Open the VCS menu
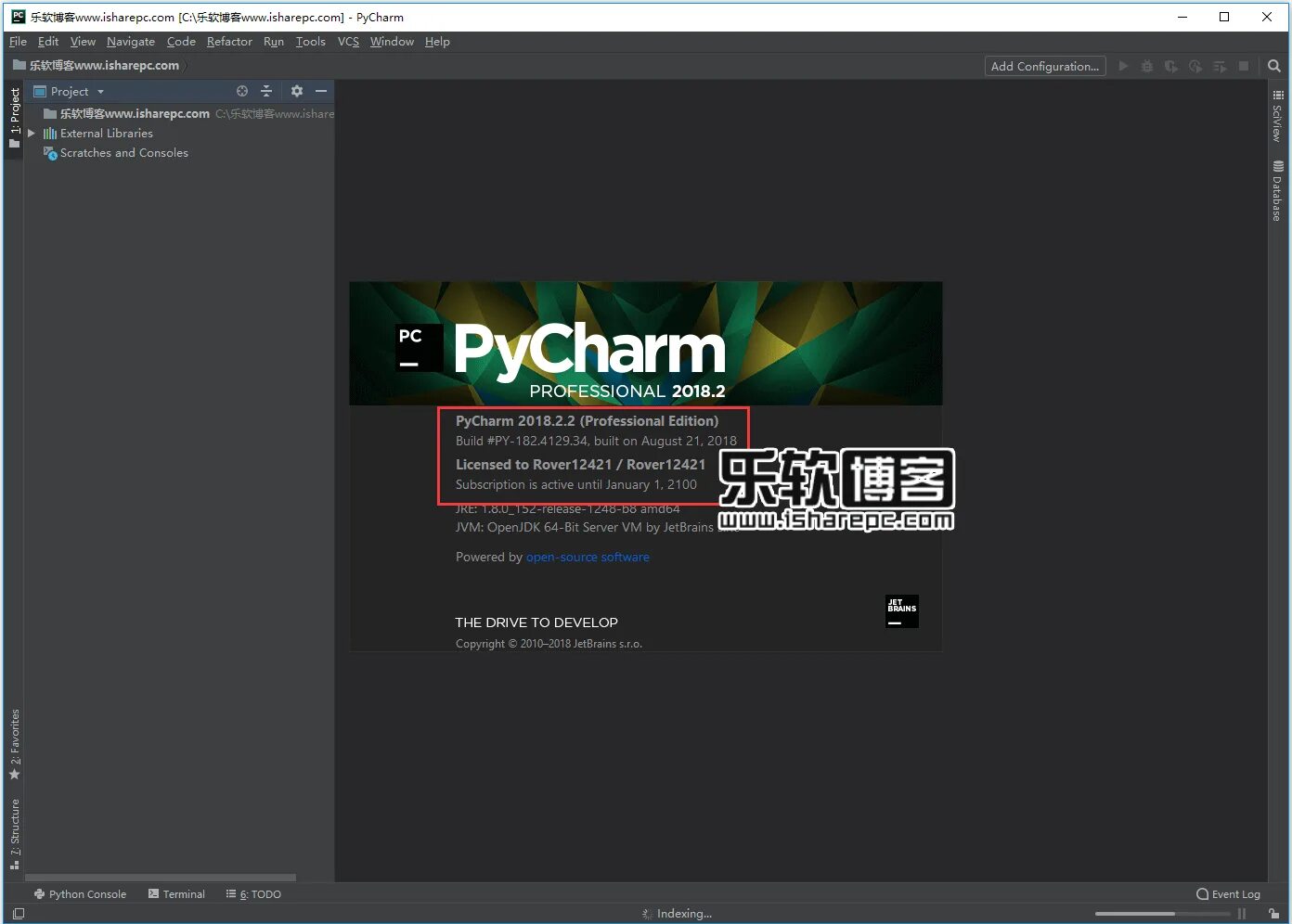Screen dimensions: 1292x924 pos(348,42)
